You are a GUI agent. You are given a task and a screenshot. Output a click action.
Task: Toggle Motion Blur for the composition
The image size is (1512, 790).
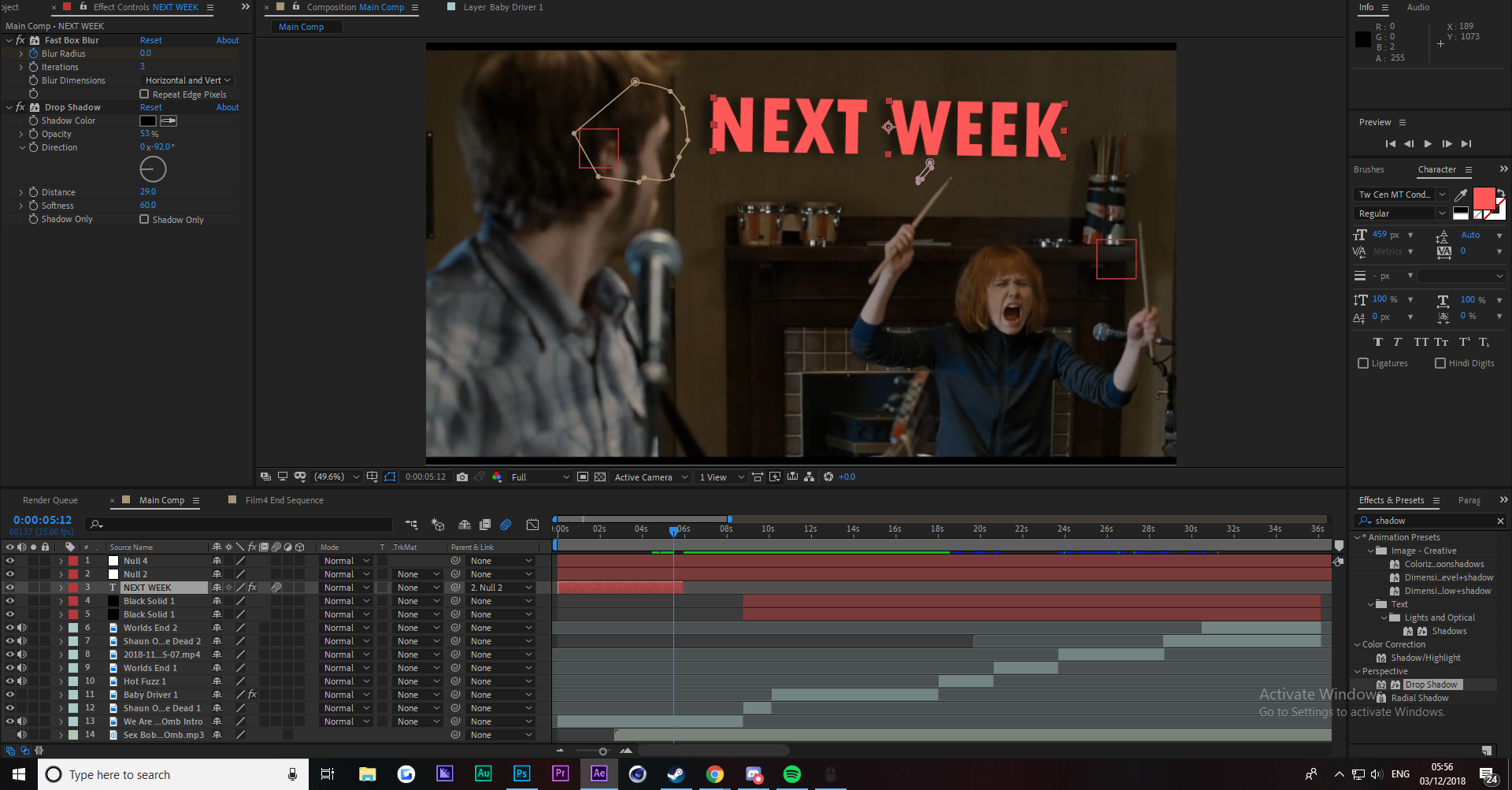click(506, 525)
